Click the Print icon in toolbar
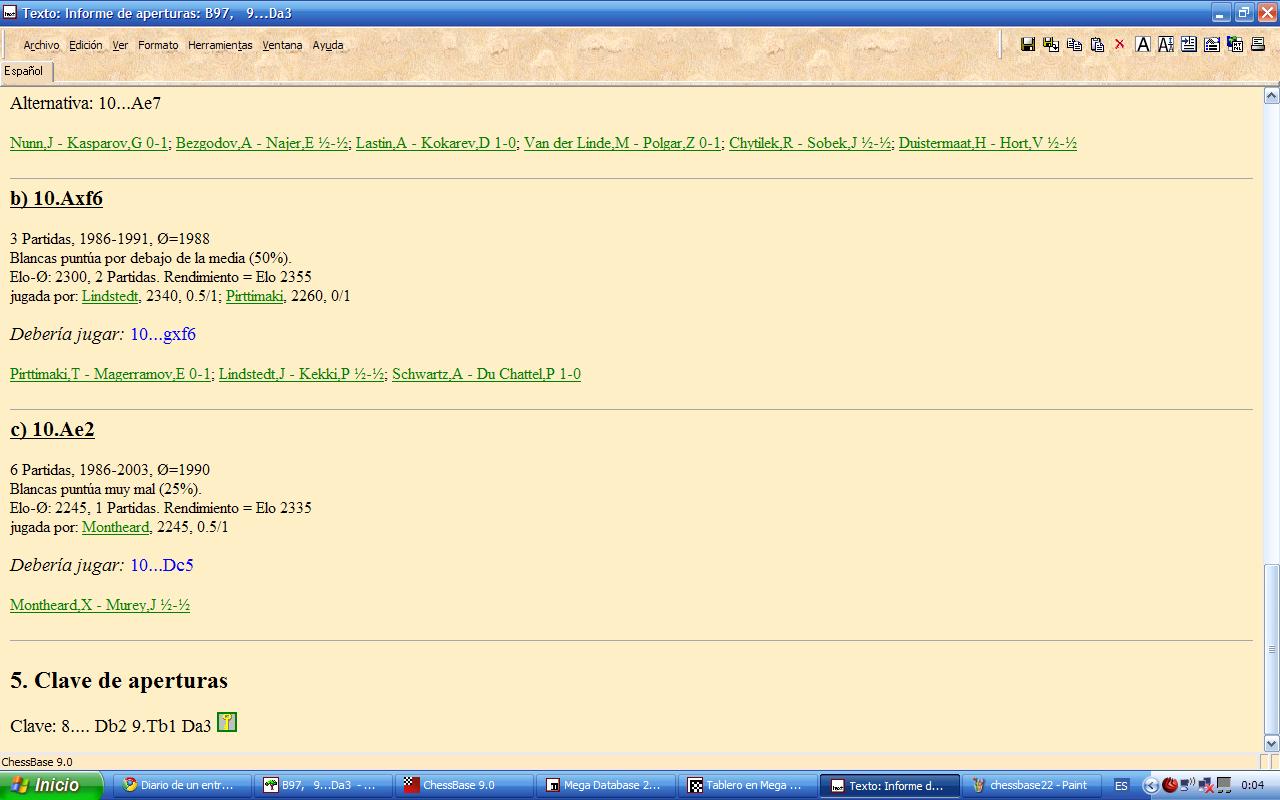The width and height of the screenshot is (1280, 800). (1258, 44)
